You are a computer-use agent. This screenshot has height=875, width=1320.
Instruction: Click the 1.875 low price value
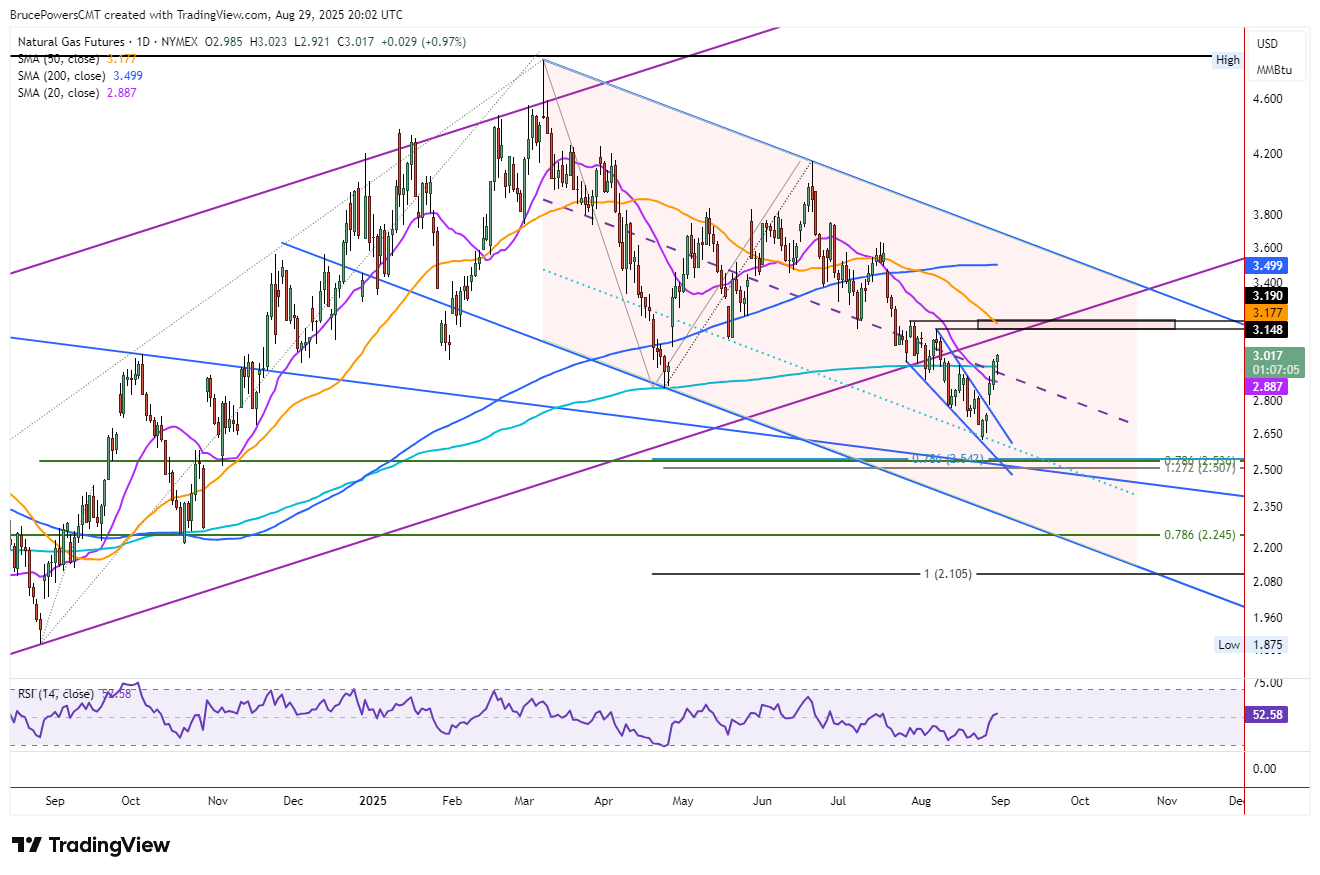(1268, 644)
